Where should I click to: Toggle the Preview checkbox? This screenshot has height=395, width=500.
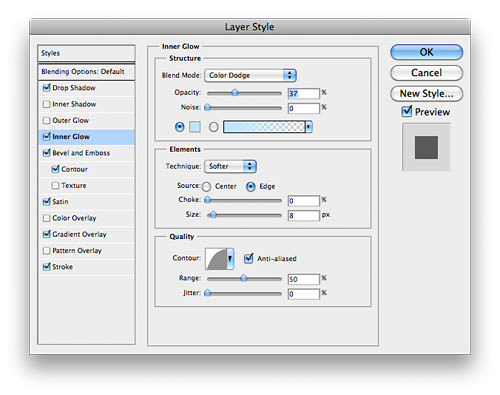coord(407,111)
